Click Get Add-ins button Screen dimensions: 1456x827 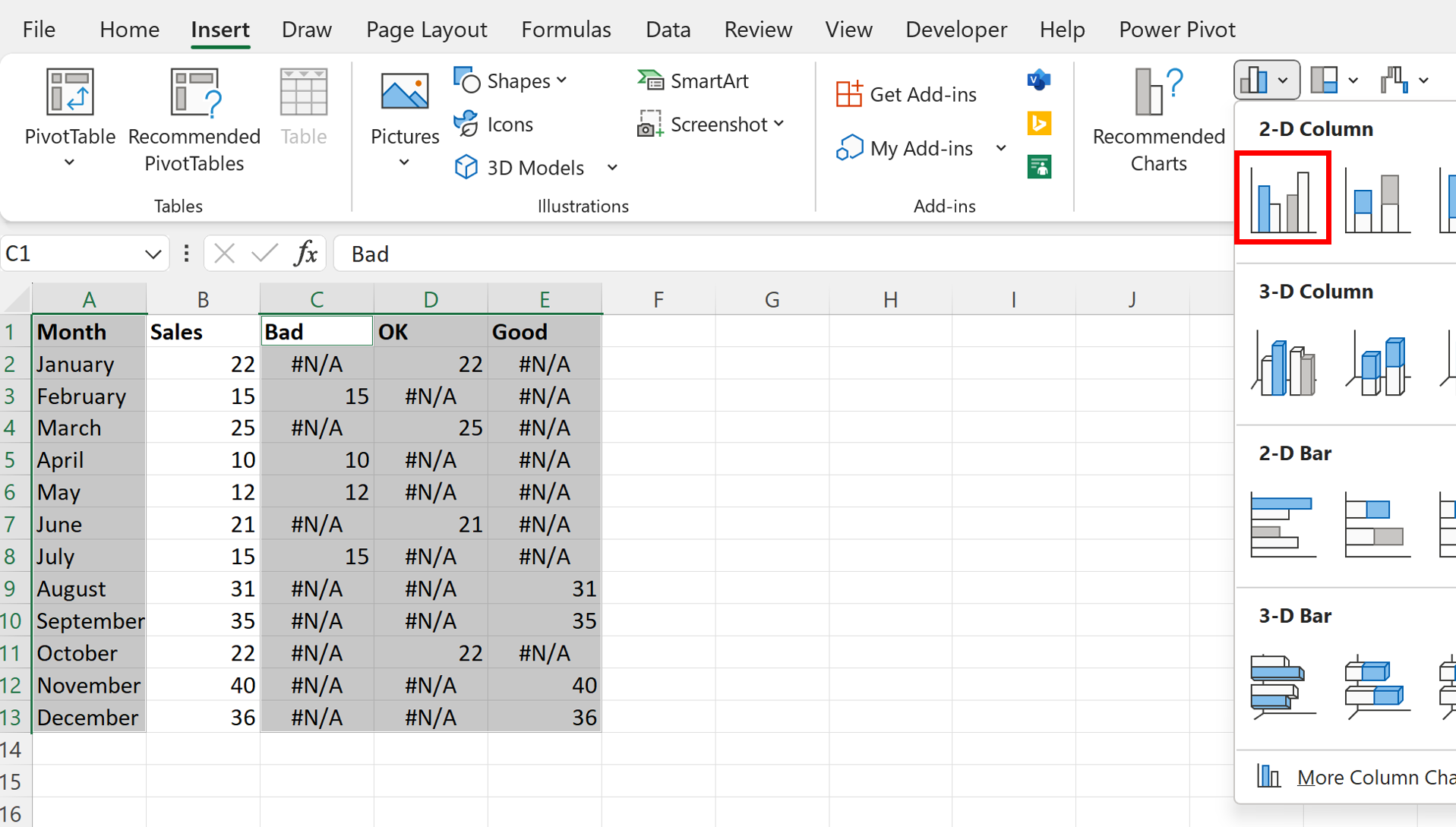(x=906, y=94)
